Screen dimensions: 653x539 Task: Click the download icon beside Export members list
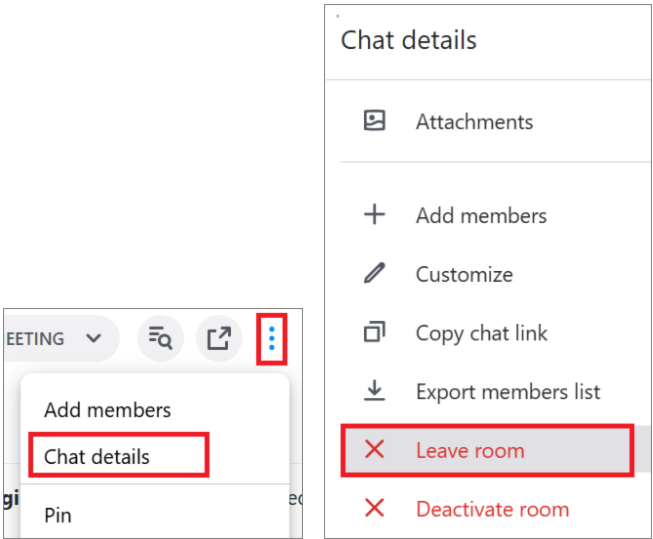coord(374,391)
